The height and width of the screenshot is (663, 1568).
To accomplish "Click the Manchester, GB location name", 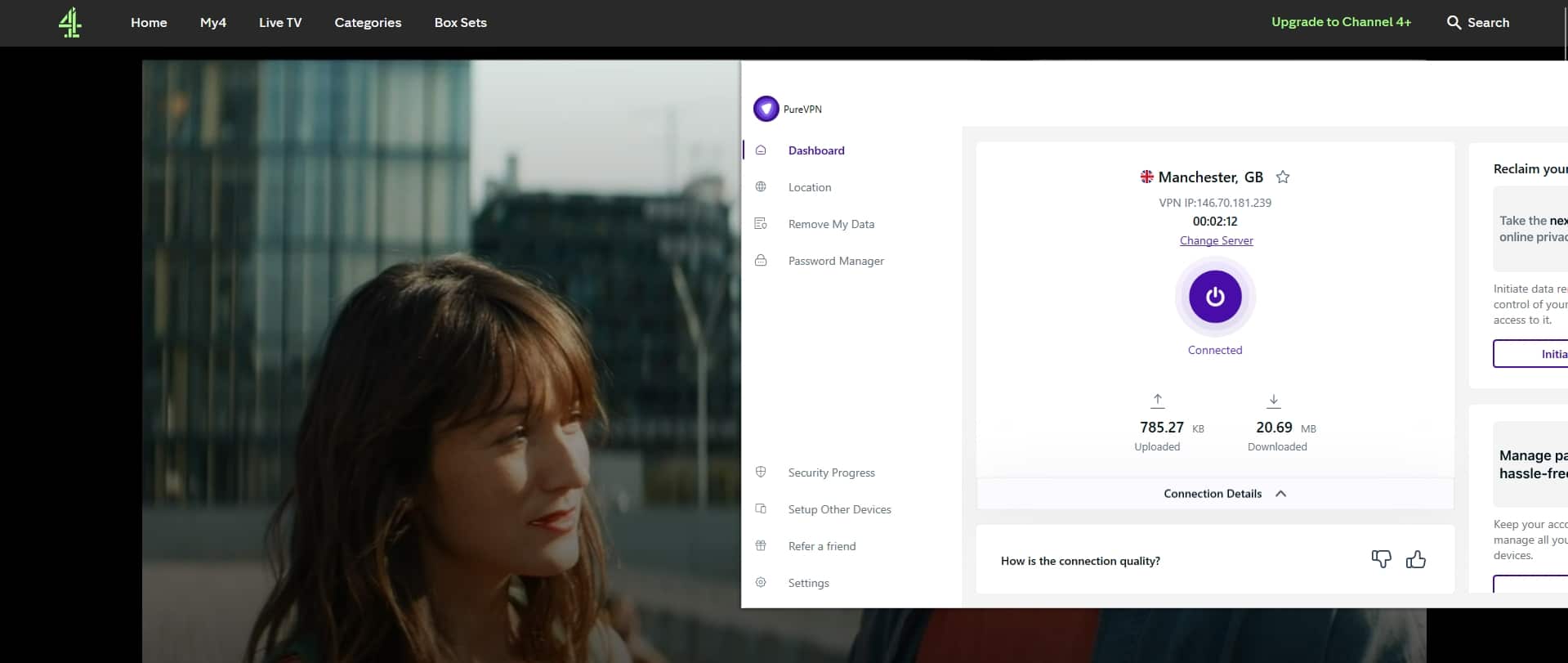I will point(1211,177).
